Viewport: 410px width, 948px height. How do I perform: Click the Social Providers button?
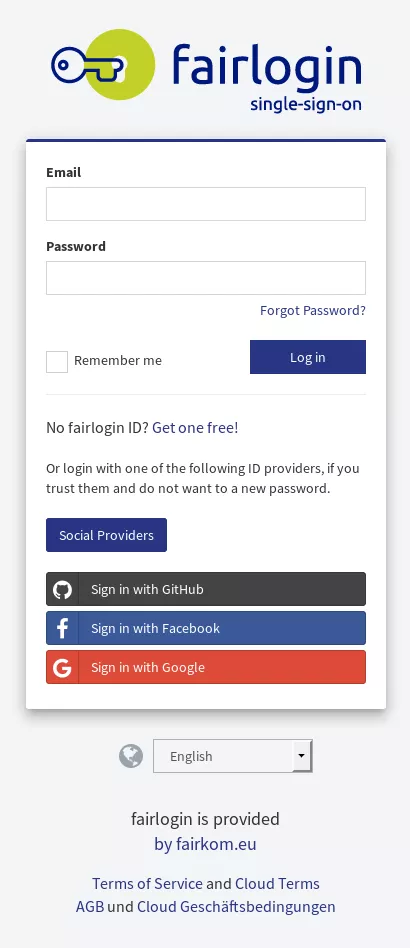pos(106,535)
